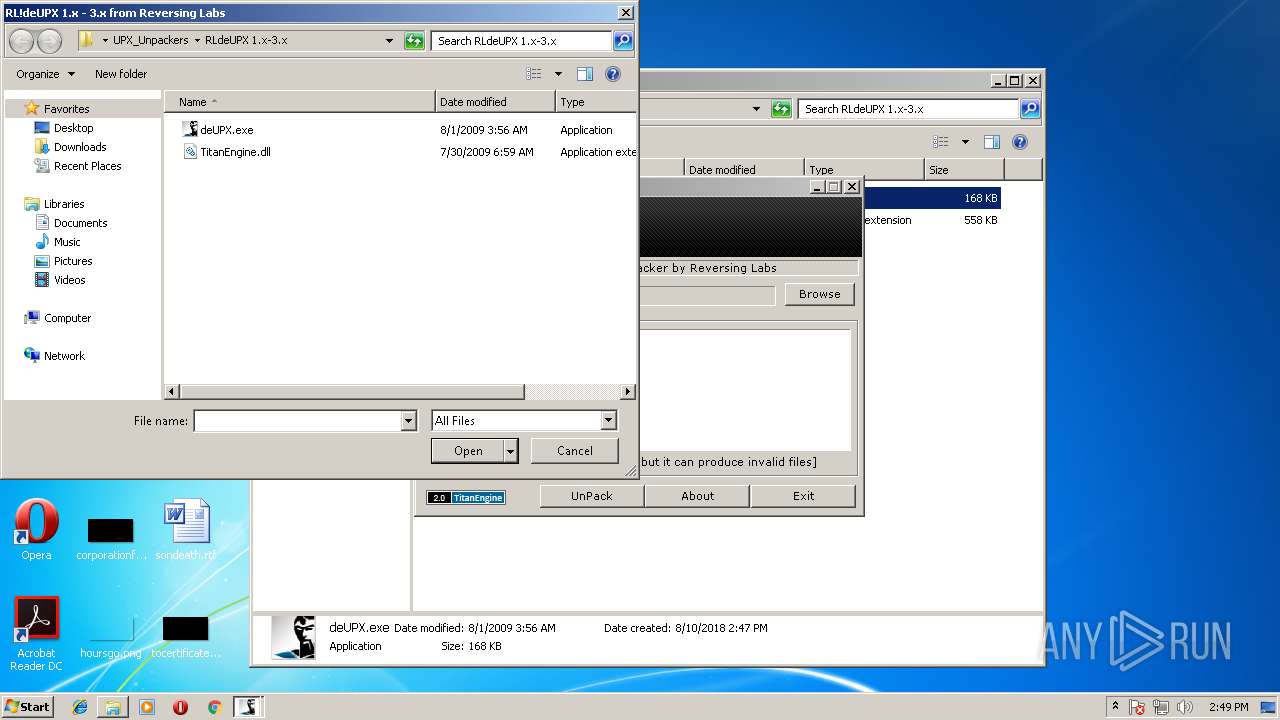Click the About button
Viewport: 1280px width, 720px height.
pyautogui.click(x=697, y=496)
